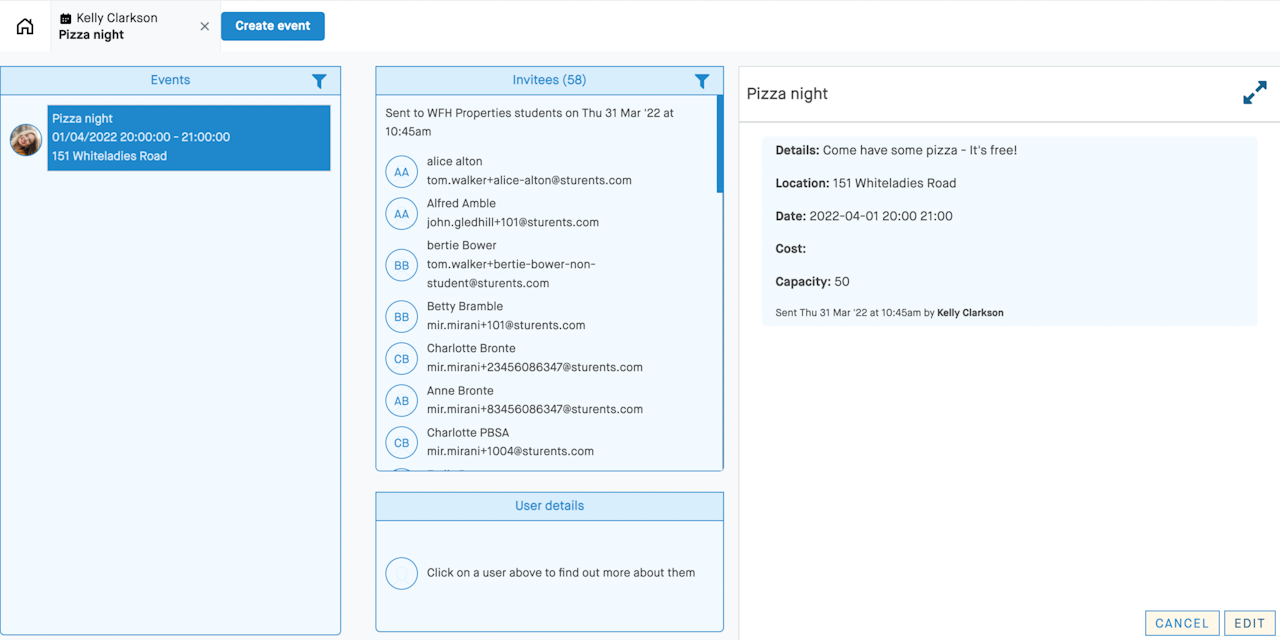Expand Pizza night details to fullscreen

pos(1255,93)
